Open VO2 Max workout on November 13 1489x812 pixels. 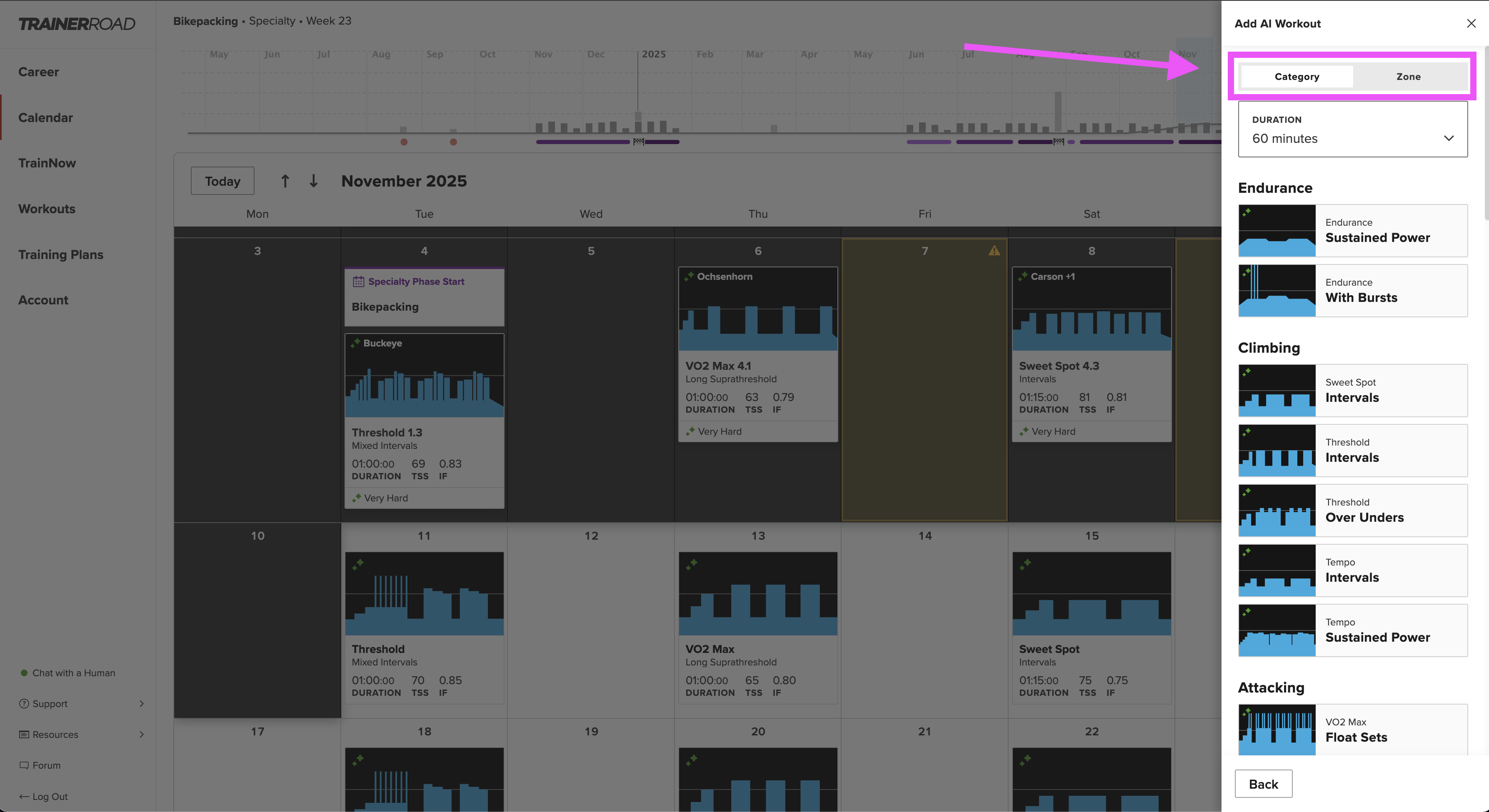[758, 628]
